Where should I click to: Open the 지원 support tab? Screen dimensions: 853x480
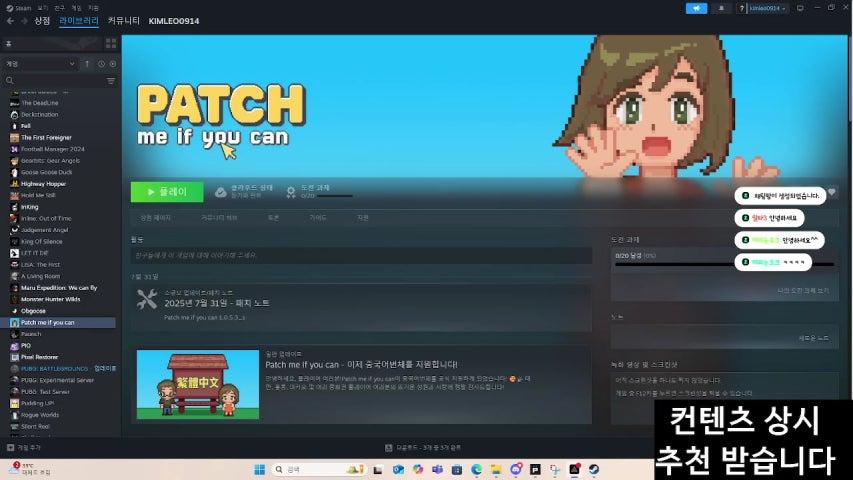click(x=363, y=218)
